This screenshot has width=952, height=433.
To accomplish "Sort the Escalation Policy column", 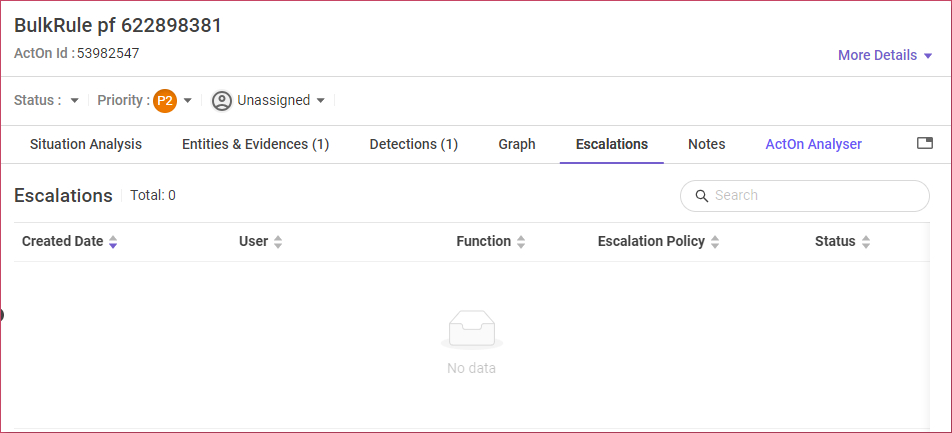I will (715, 242).
